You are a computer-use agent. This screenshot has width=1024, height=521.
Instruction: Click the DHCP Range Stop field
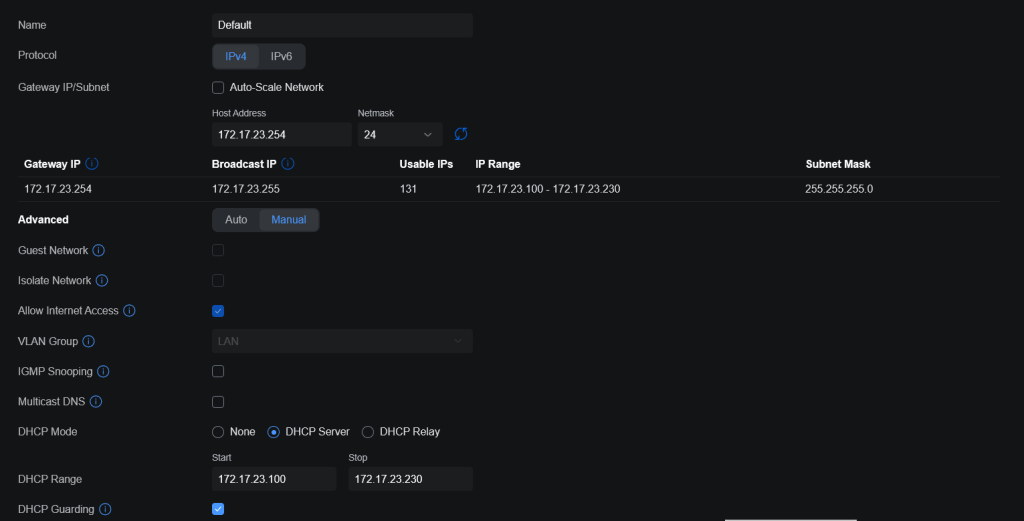(x=410, y=479)
